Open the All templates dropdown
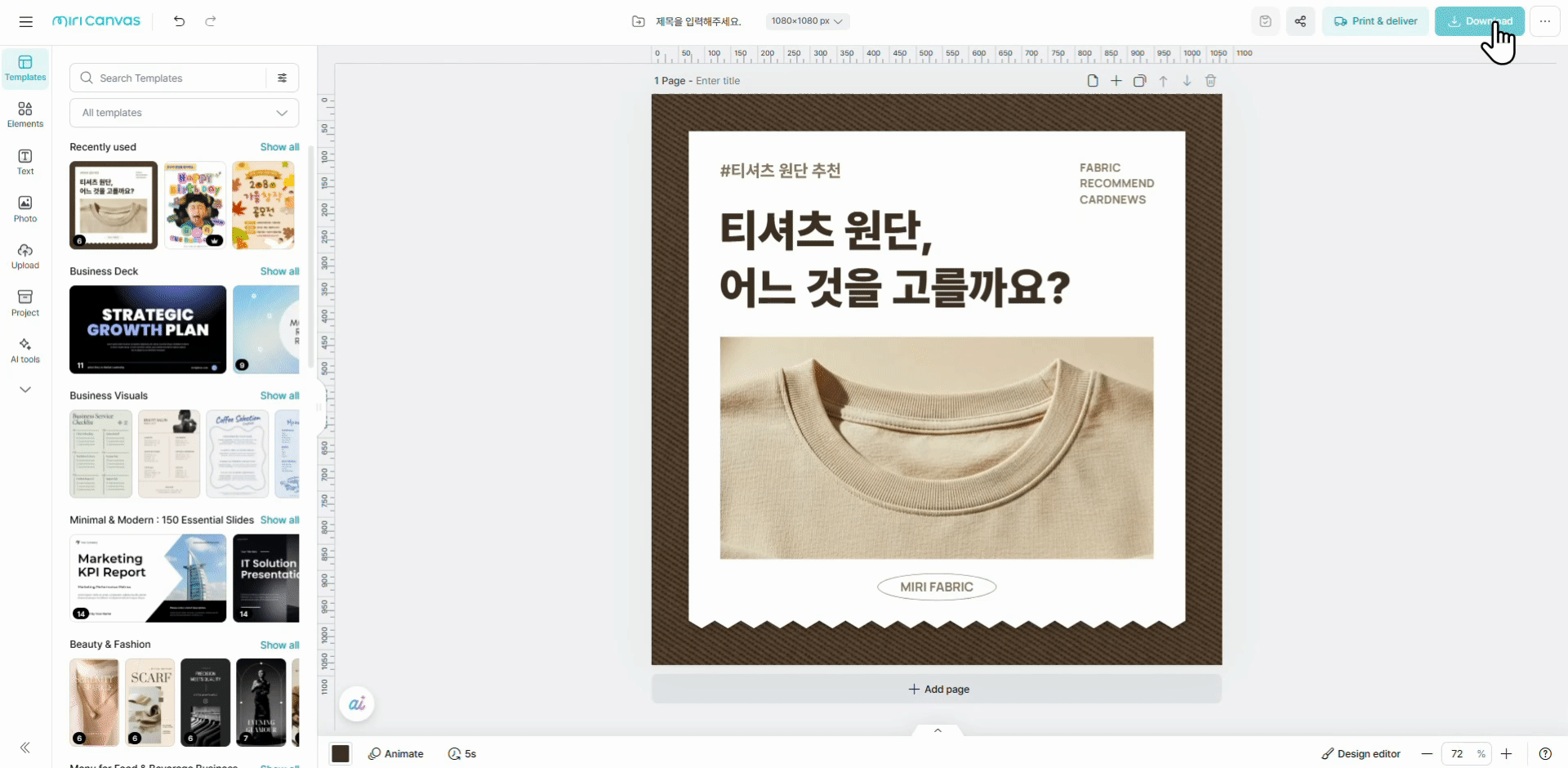Viewport: 1568px width, 768px height. click(x=184, y=113)
